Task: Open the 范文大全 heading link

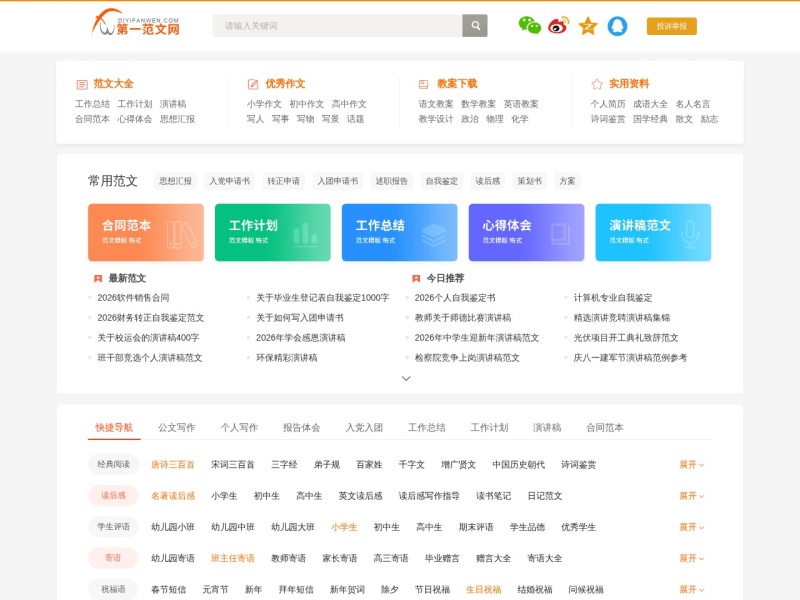Action: (x=113, y=84)
